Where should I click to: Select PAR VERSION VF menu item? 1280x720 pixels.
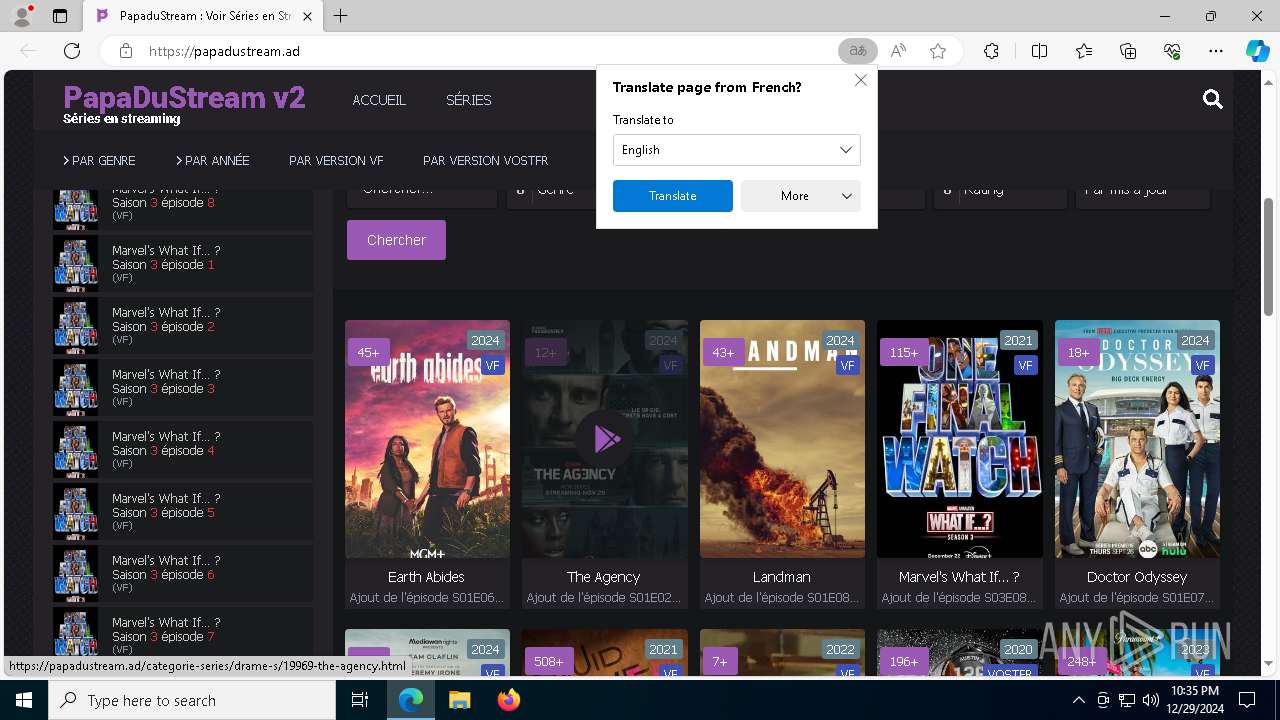point(336,160)
